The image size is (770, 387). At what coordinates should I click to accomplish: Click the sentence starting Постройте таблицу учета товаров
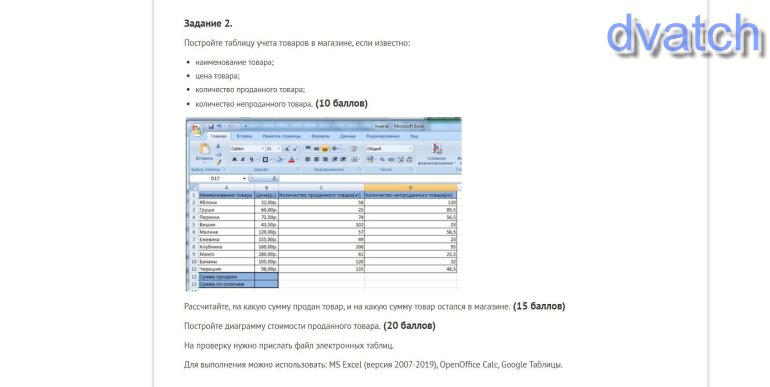[x=297, y=43]
